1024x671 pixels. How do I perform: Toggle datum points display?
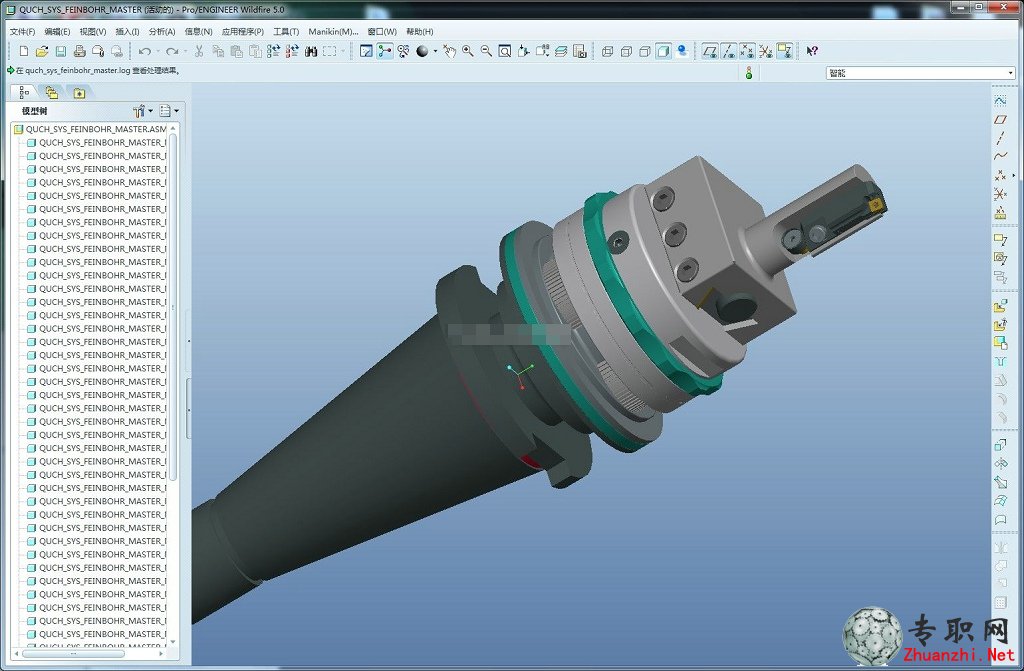[747, 51]
